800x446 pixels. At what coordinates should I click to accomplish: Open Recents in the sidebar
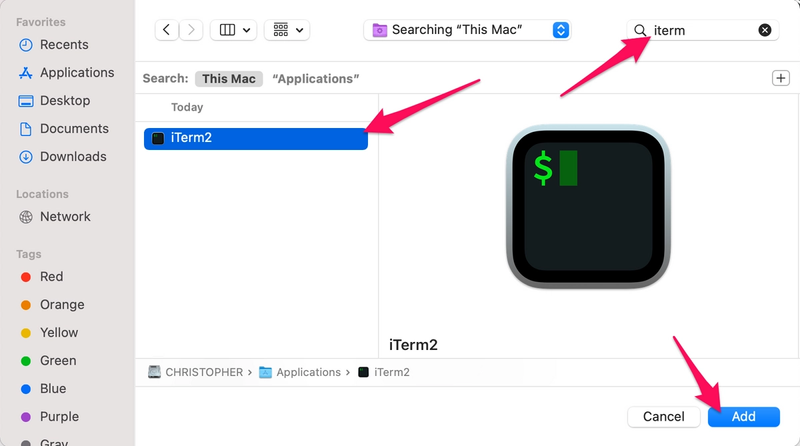pos(64,45)
